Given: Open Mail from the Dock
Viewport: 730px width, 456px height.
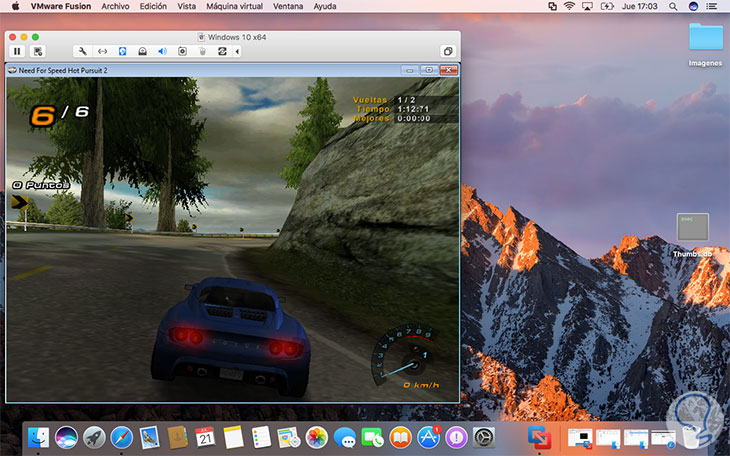Looking at the screenshot, I should [149, 437].
